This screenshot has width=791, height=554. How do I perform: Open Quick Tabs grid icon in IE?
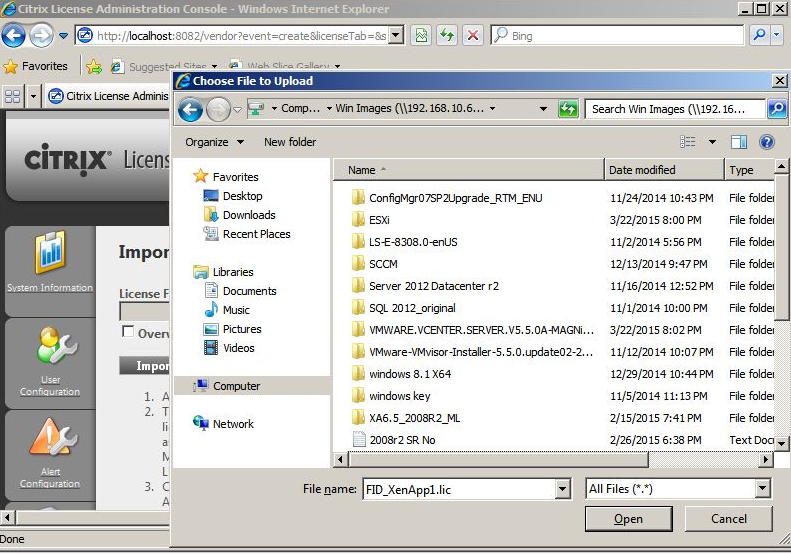point(13,96)
